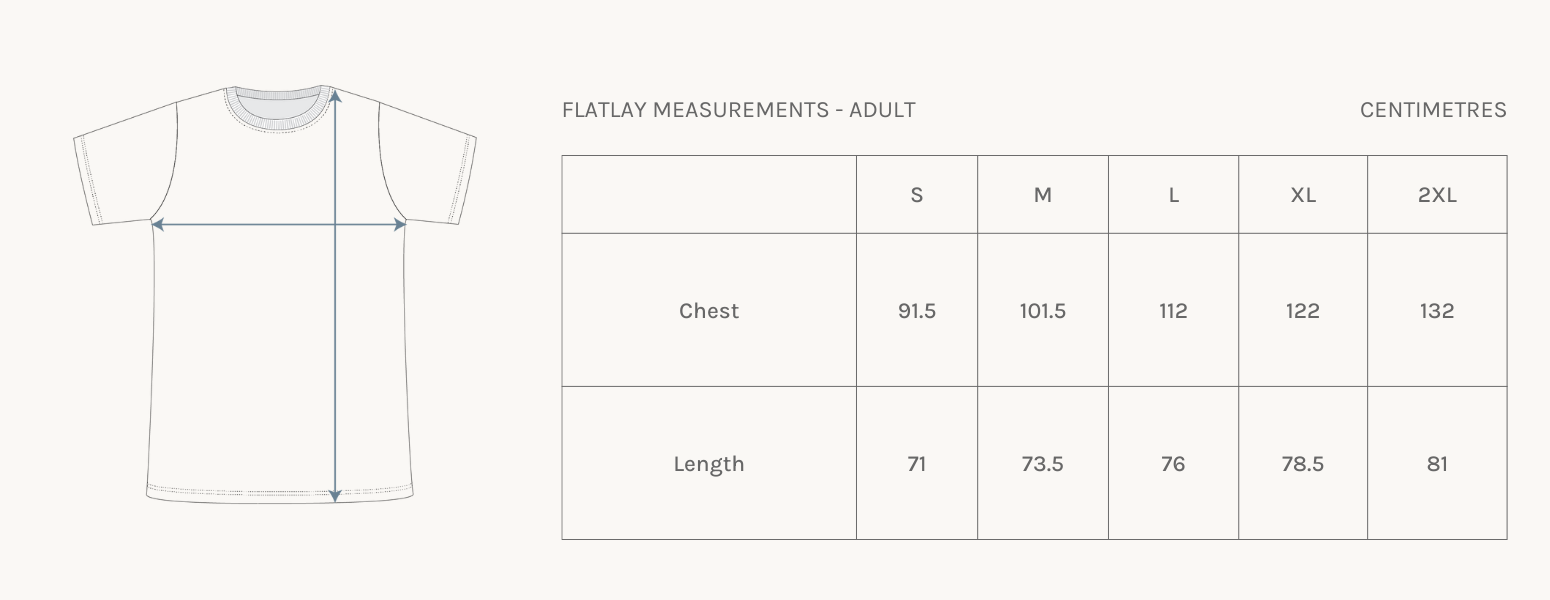Viewport: 1550px width, 600px height.
Task: Click the Length row label
Action: [709, 464]
